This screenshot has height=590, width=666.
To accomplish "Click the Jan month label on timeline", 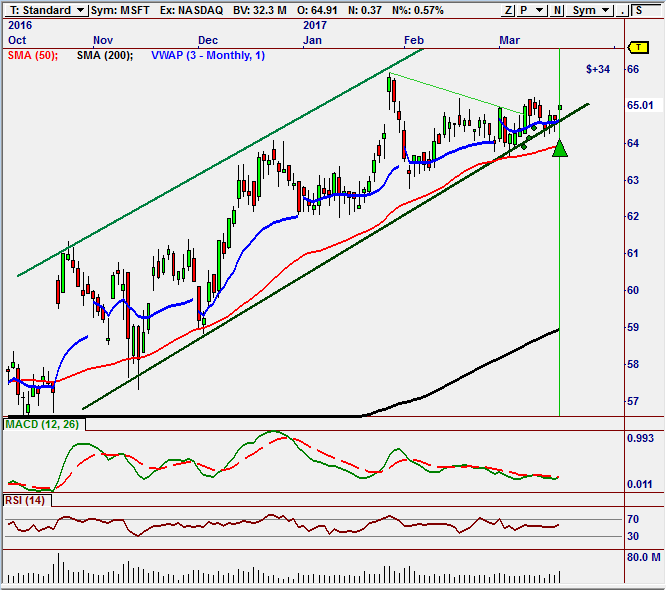I will pyautogui.click(x=313, y=40).
